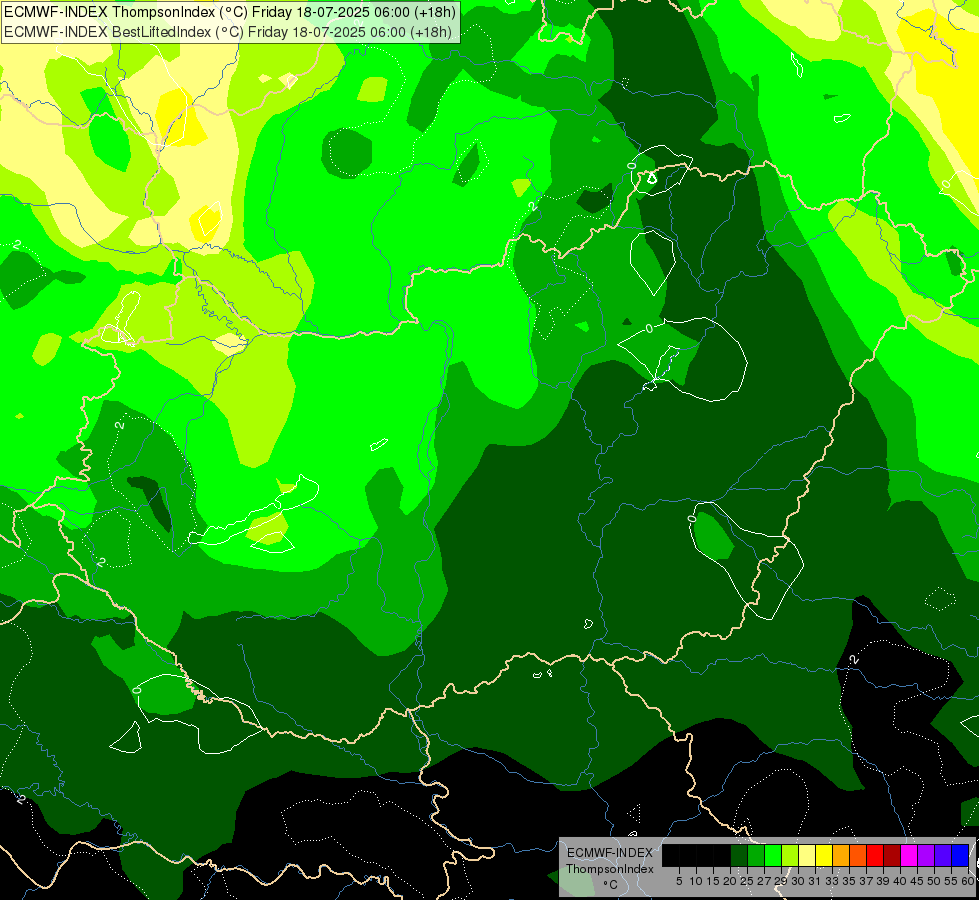Click the yellow-green 29–30 legend swatch
The height and width of the screenshot is (900, 979).
coord(790,855)
